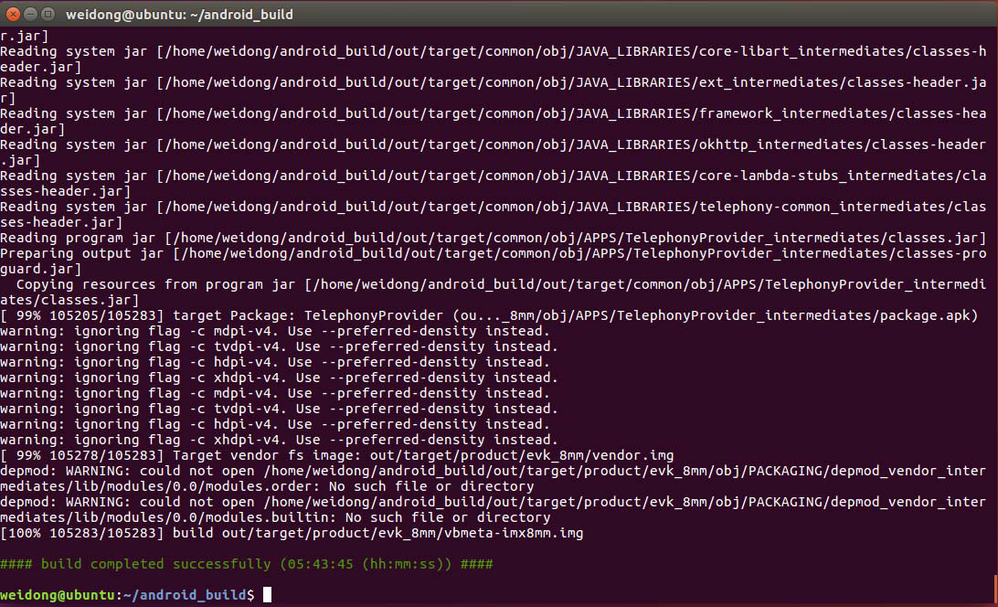The width and height of the screenshot is (998, 607).
Task: Click the depmod modules.builtin warning text
Action: pyautogui.click(x=493, y=510)
